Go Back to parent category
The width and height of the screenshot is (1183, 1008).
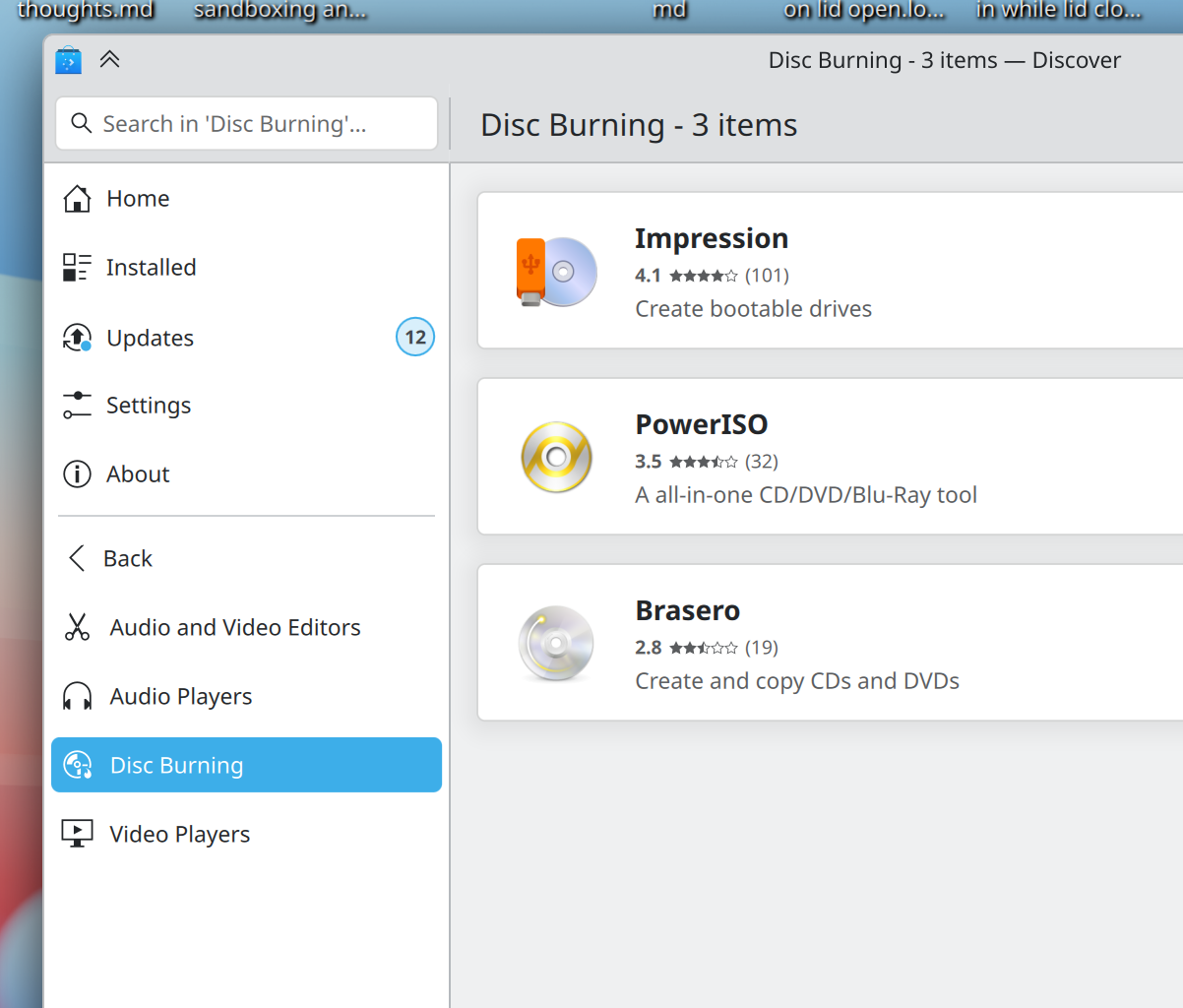128,558
